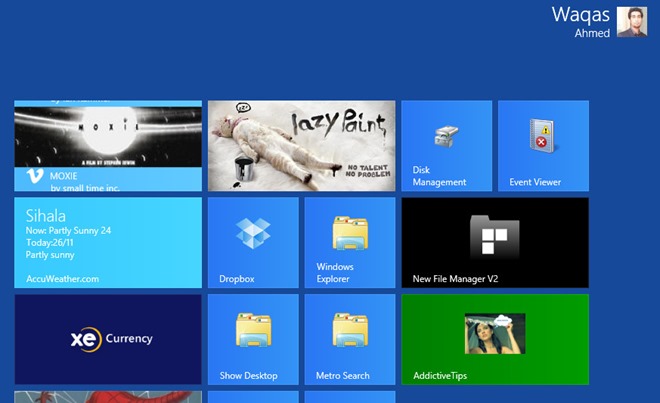660x403 pixels.
Task: Click the Dropbox tile label
Action: 237,279
